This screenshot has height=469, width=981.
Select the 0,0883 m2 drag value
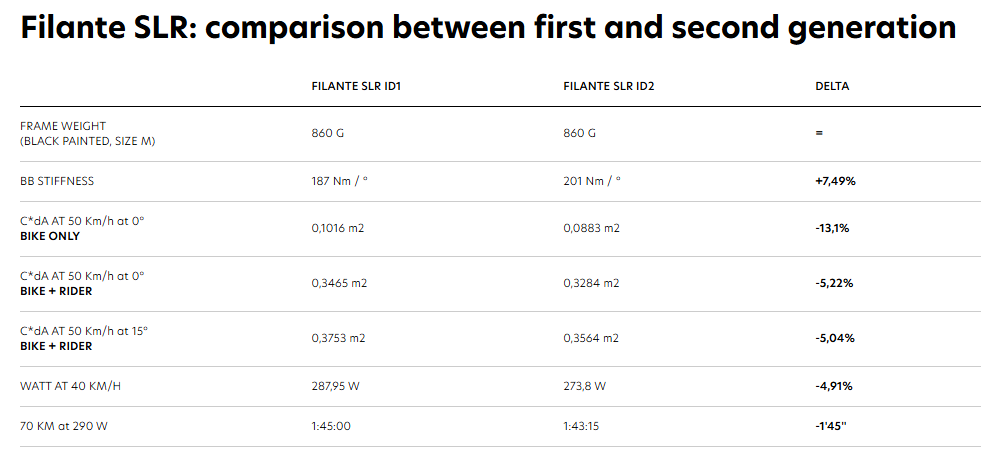click(592, 228)
